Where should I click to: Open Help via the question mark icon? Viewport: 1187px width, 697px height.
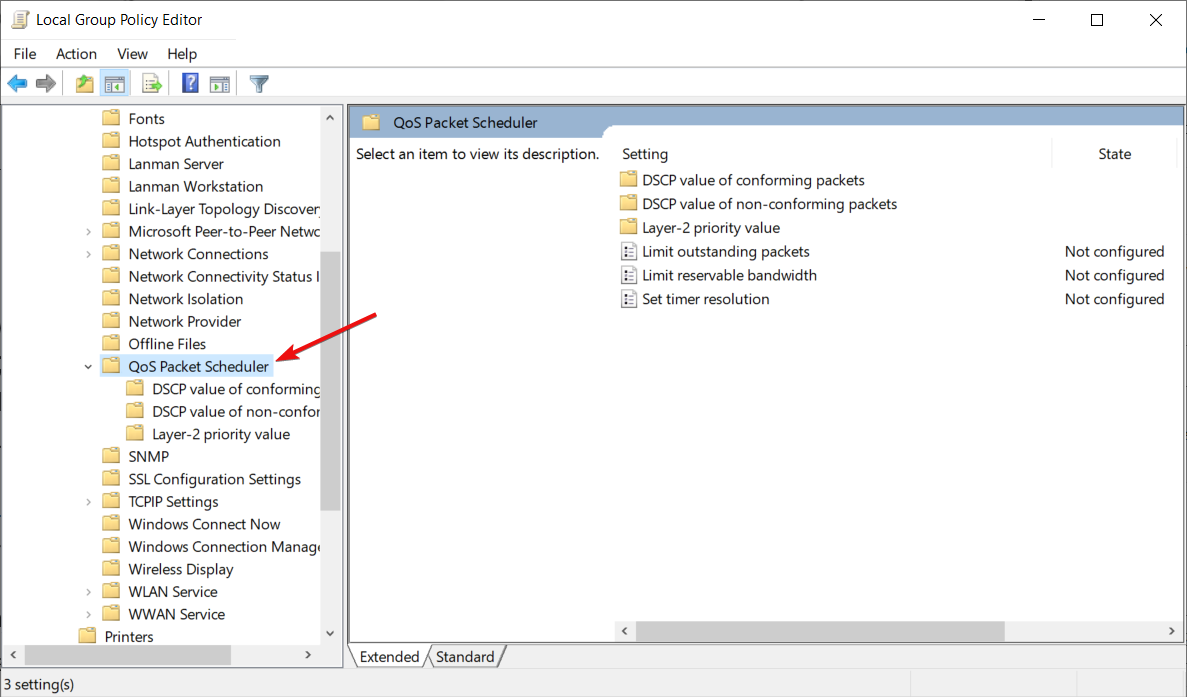click(190, 83)
